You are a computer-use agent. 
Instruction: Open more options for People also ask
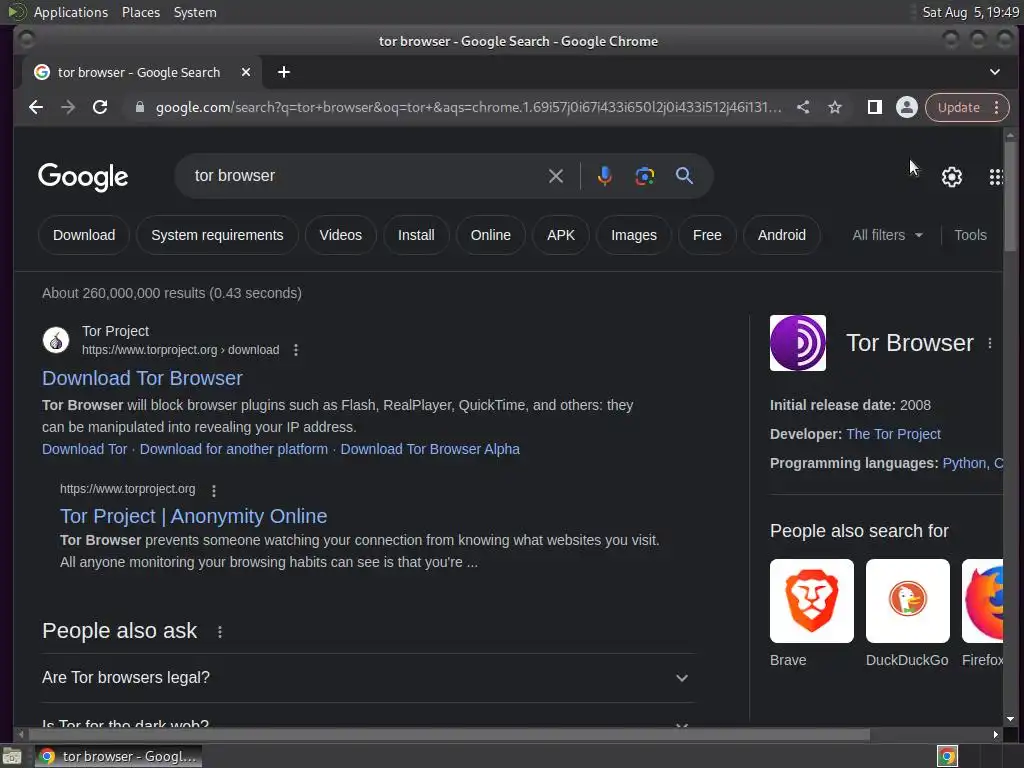pyautogui.click(x=220, y=632)
